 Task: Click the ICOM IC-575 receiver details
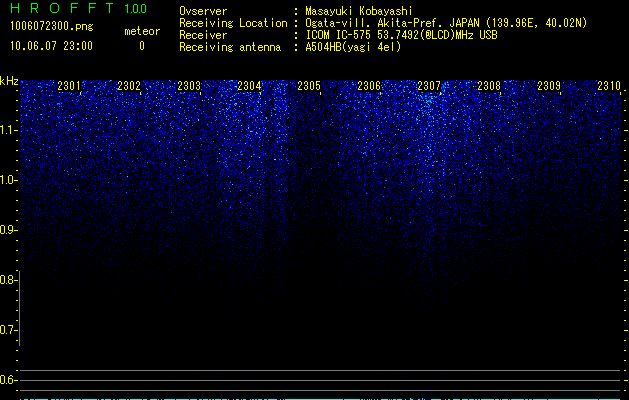click(401, 35)
